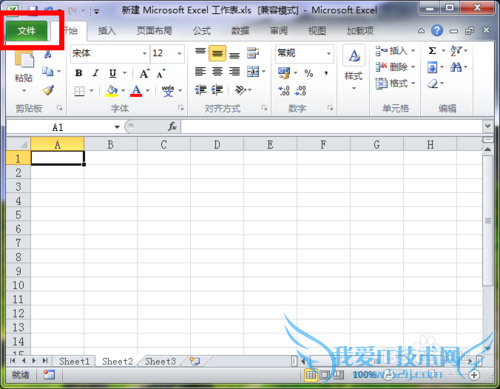
Task: Select column D header
Action: click(217, 145)
